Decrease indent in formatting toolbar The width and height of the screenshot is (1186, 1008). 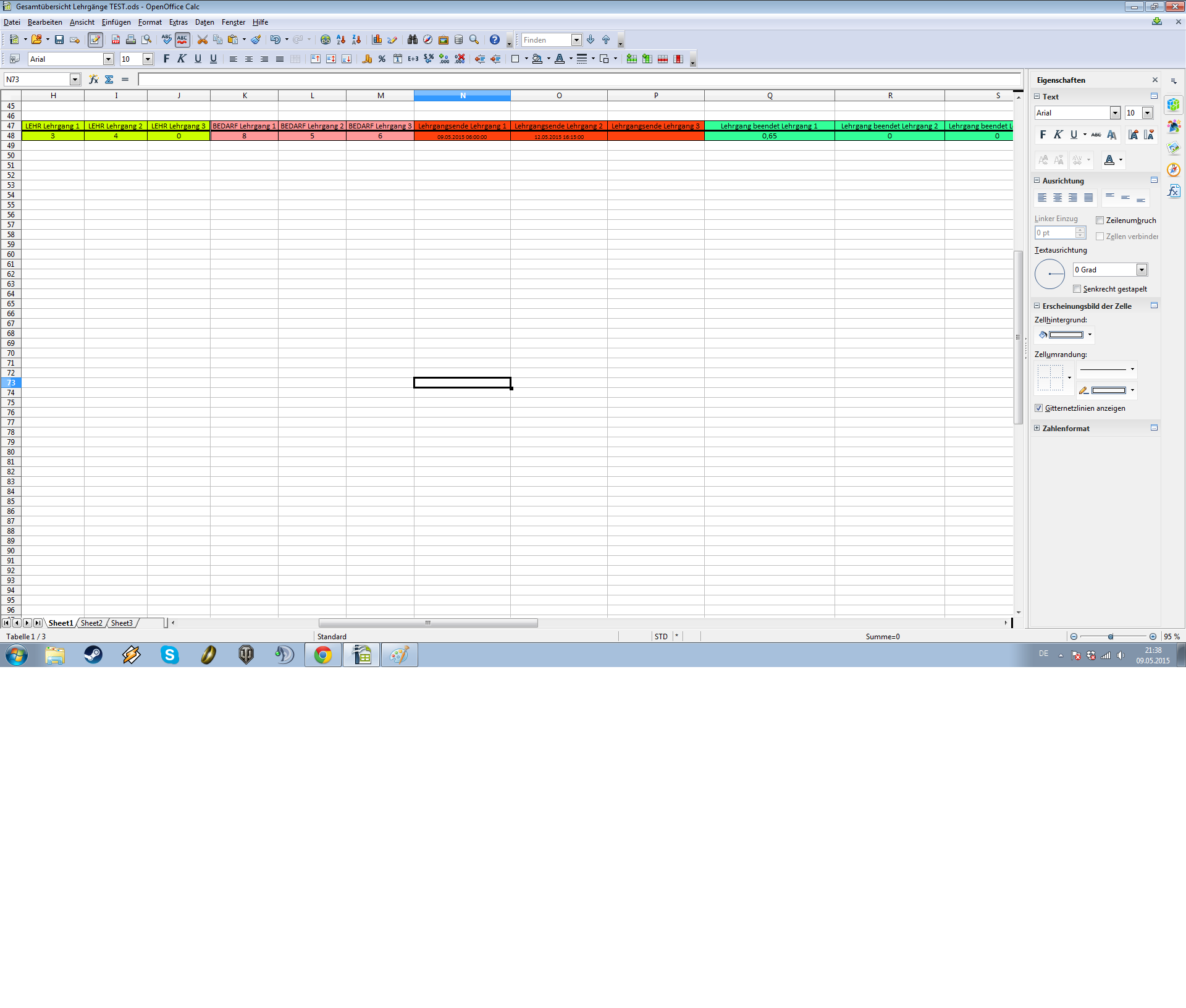(x=480, y=59)
